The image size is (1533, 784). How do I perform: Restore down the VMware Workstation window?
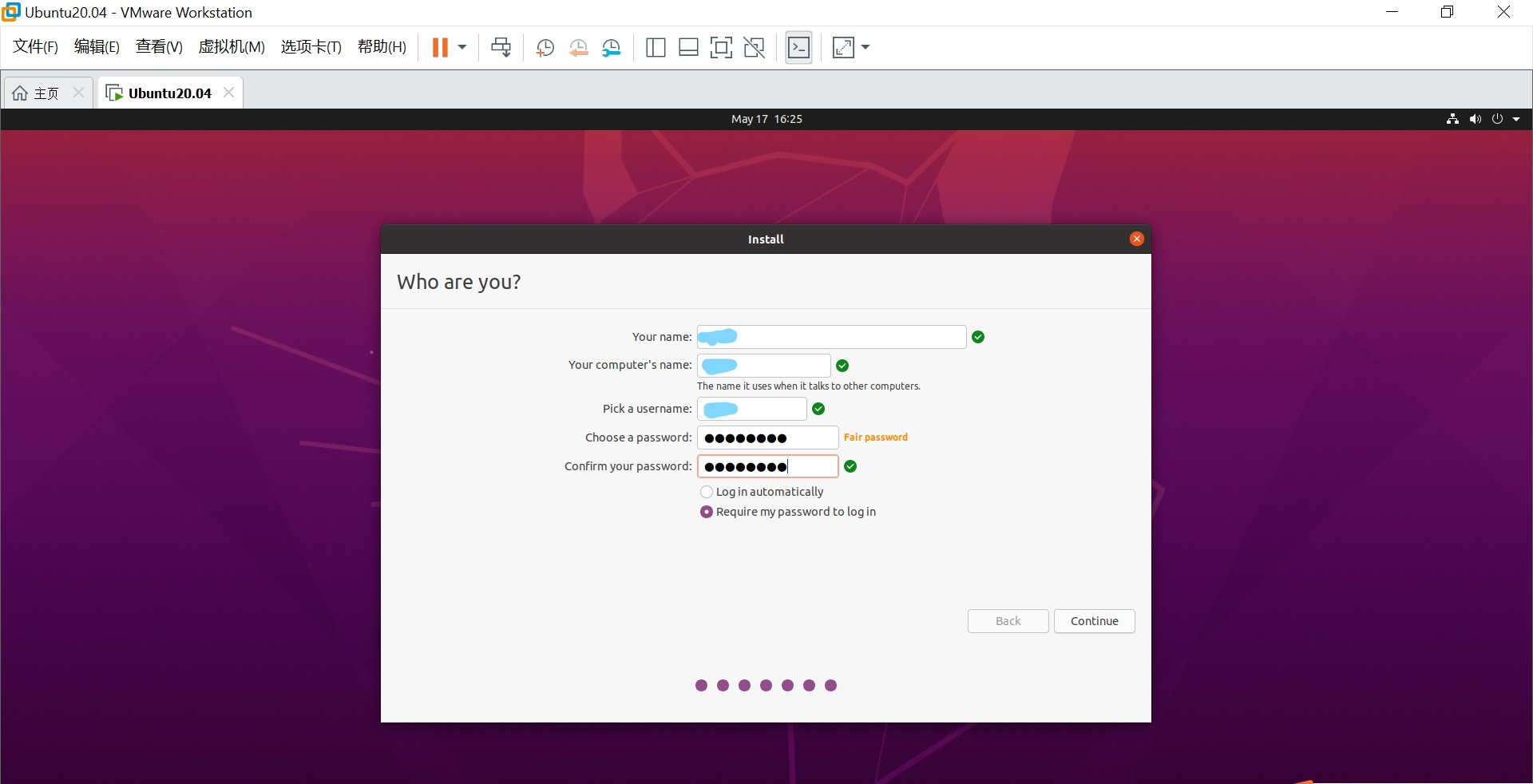[x=1447, y=12]
